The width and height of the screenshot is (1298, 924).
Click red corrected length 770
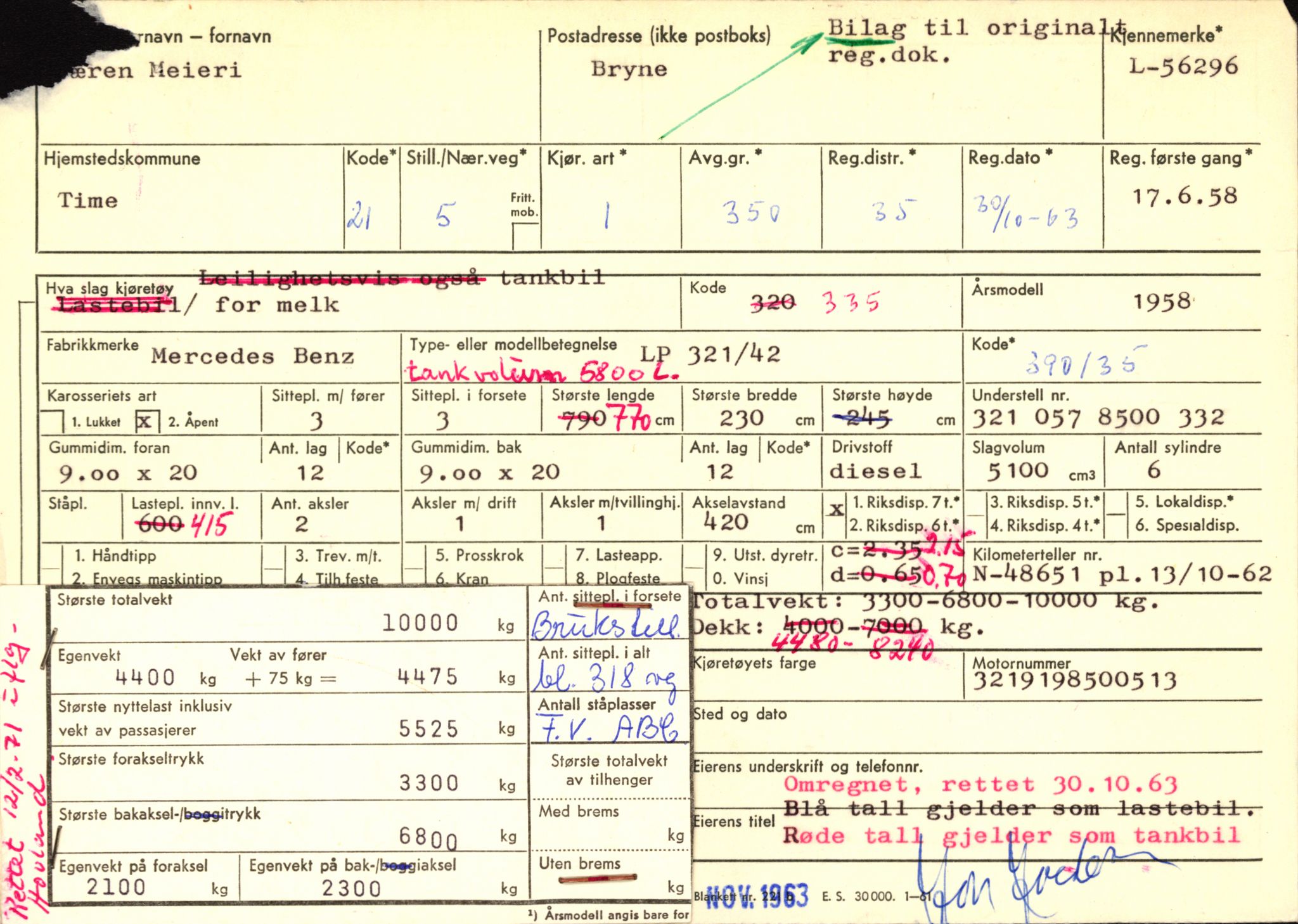pyautogui.click(x=630, y=419)
